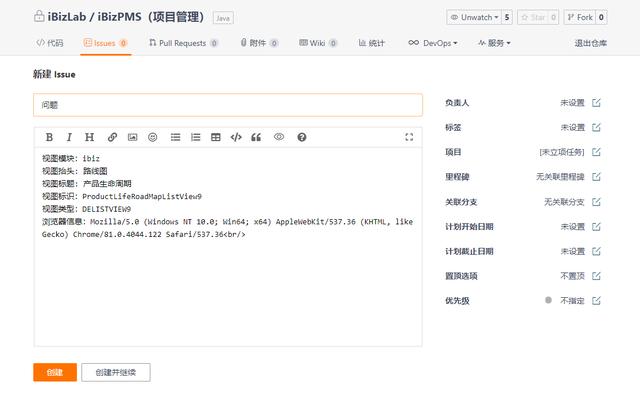
Task: Toggle bold formatting in editor toolbar
Action: [x=49, y=137]
